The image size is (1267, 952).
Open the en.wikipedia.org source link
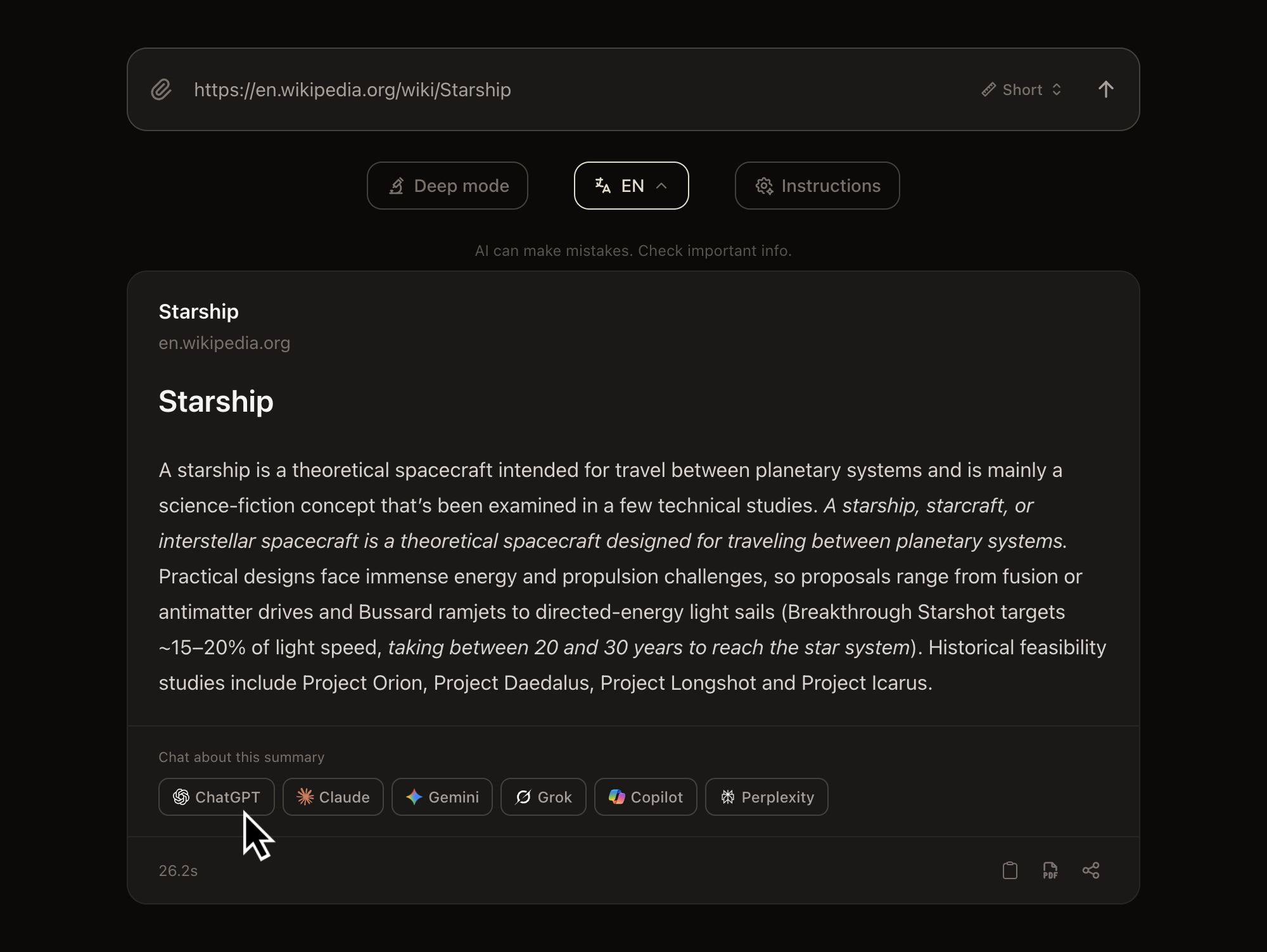pos(224,343)
